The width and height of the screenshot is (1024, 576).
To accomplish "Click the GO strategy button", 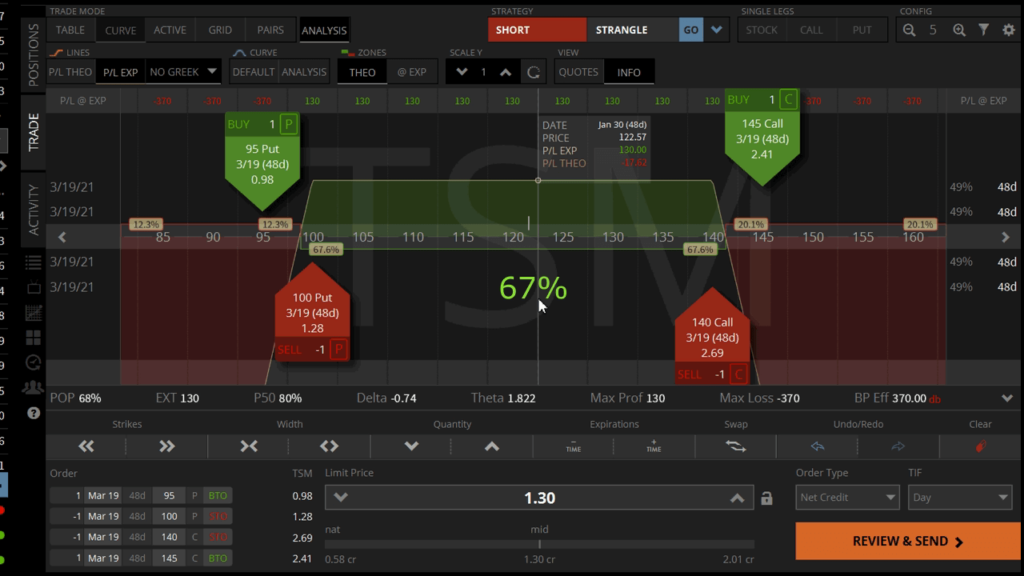I will coord(691,30).
